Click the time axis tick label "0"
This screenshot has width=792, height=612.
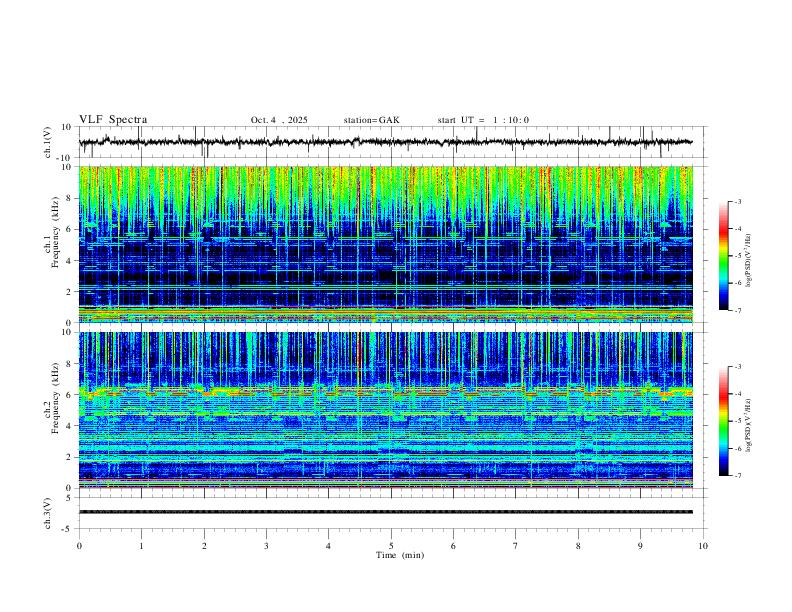(x=79, y=546)
